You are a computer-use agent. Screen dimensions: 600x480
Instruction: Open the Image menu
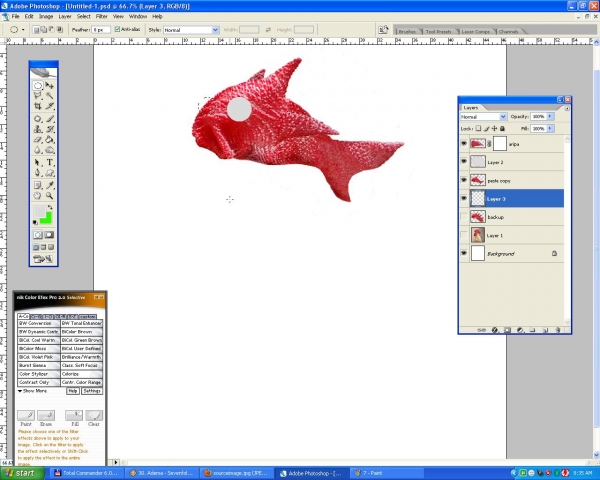coord(46,16)
